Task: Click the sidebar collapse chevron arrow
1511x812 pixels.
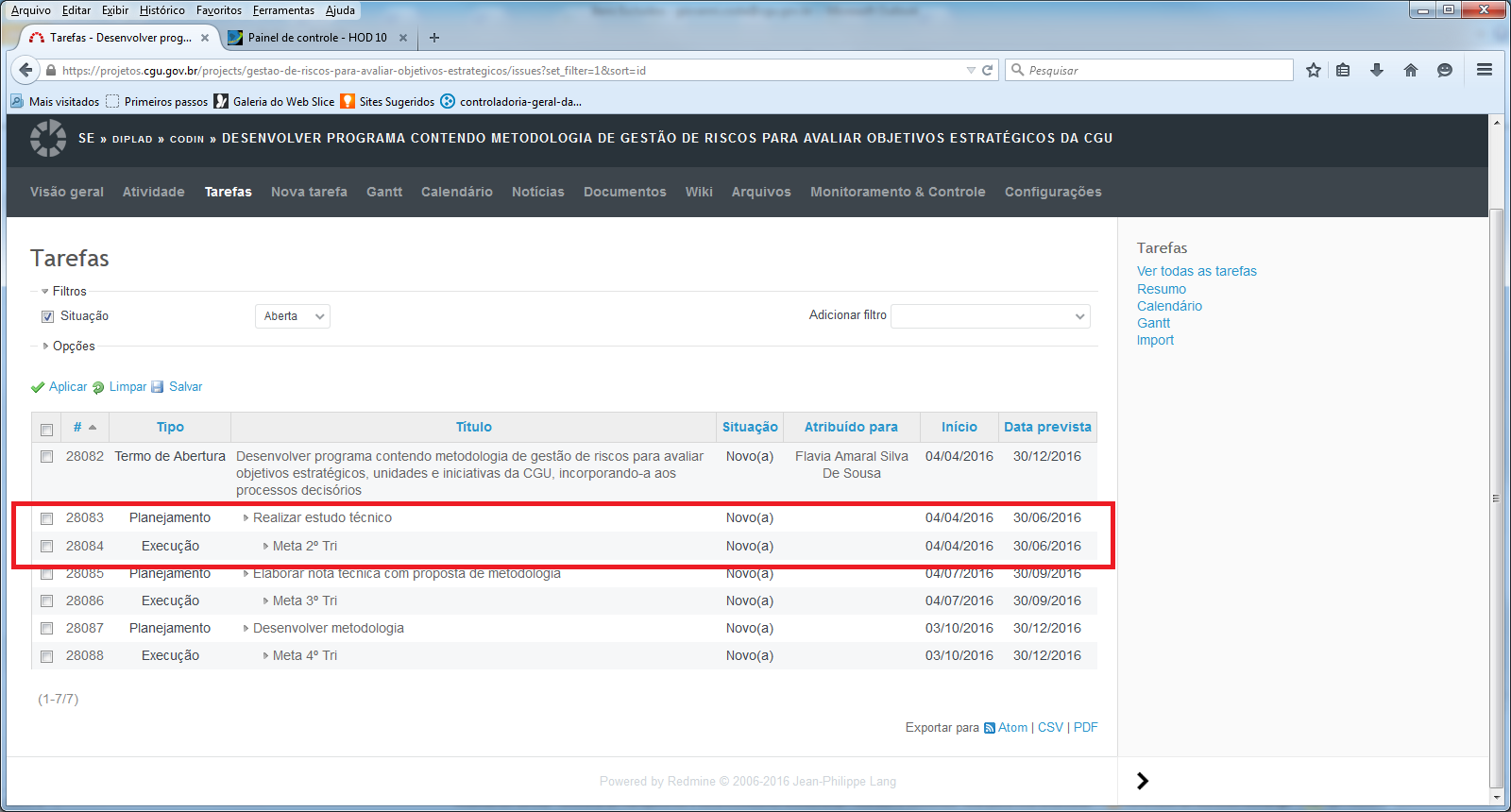Action: [x=1143, y=781]
